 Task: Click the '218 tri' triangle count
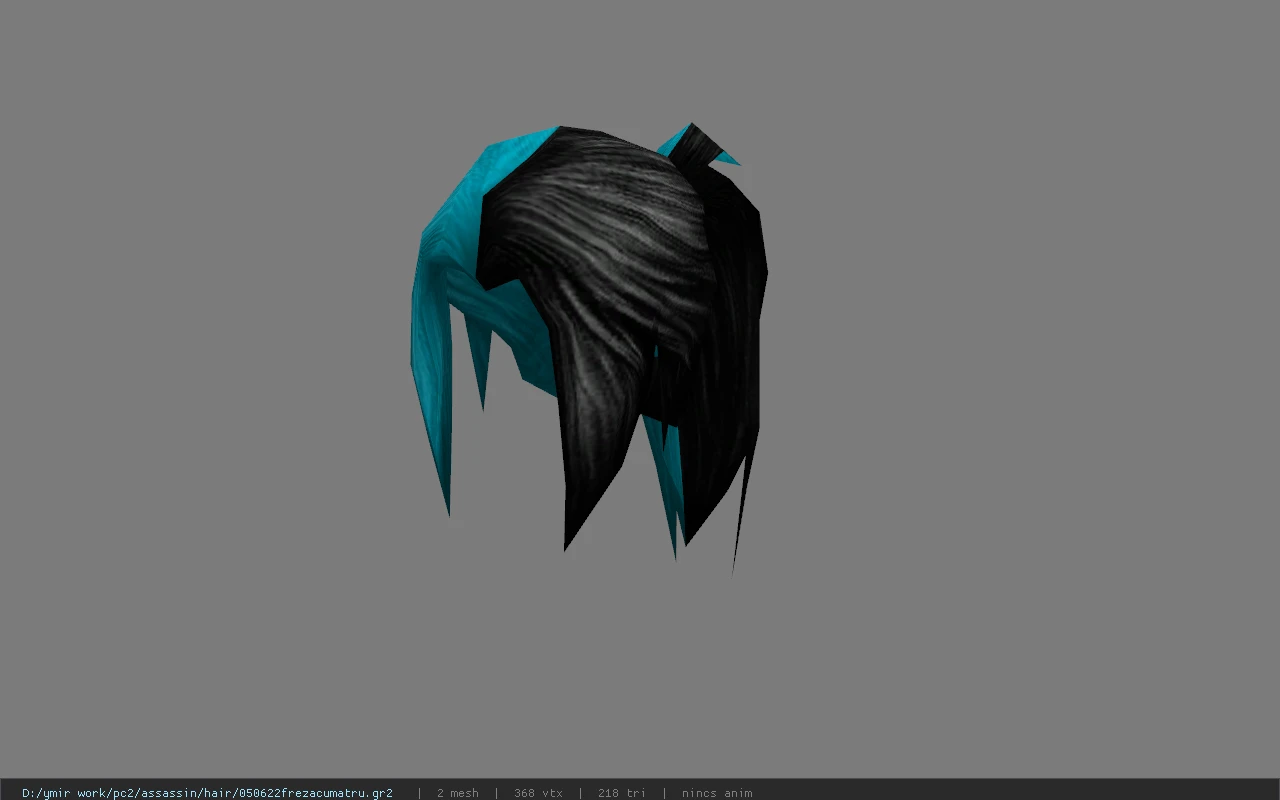click(622, 793)
